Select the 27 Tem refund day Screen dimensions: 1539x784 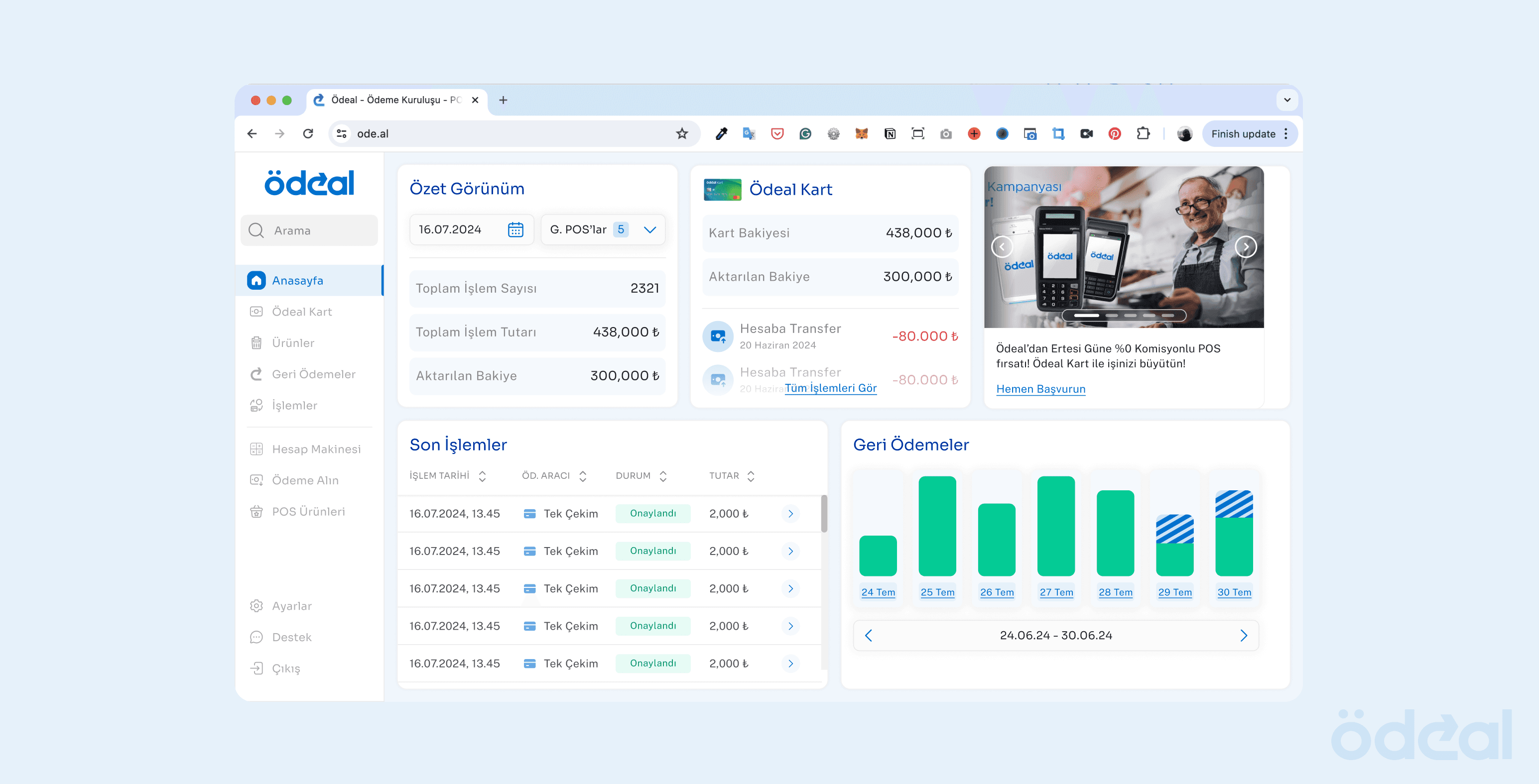1056,592
